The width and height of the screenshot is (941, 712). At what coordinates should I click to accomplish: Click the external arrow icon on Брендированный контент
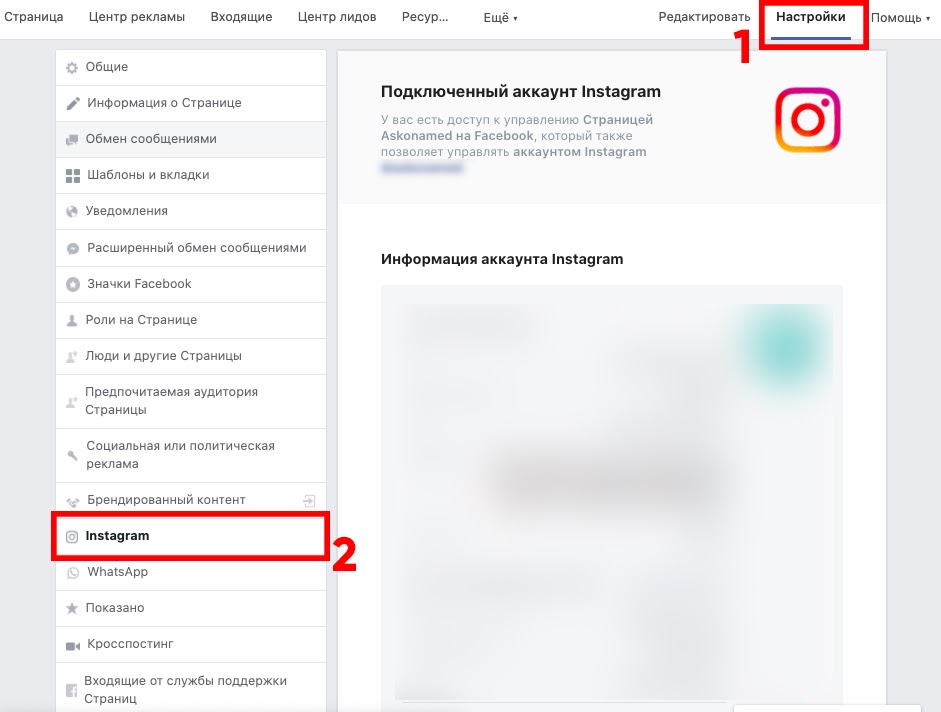309,501
